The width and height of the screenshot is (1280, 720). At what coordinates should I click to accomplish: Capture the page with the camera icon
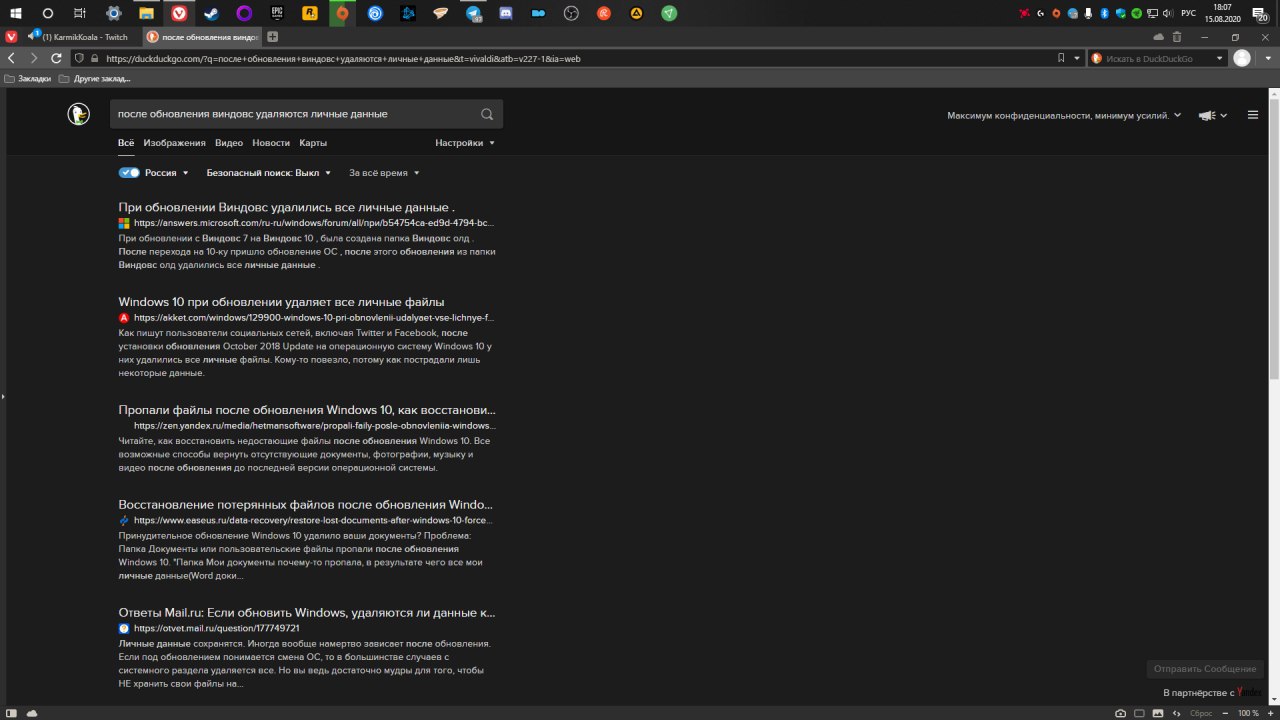(x=1120, y=713)
